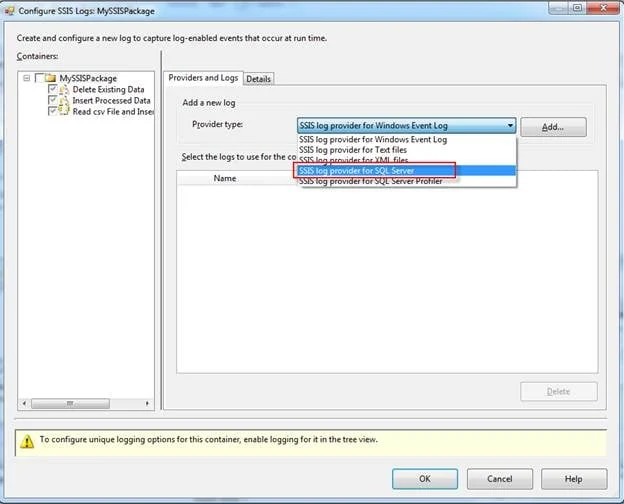This screenshot has height=504, width=624.
Task: Select Read csv File and Insert item
Action: [113, 111]
